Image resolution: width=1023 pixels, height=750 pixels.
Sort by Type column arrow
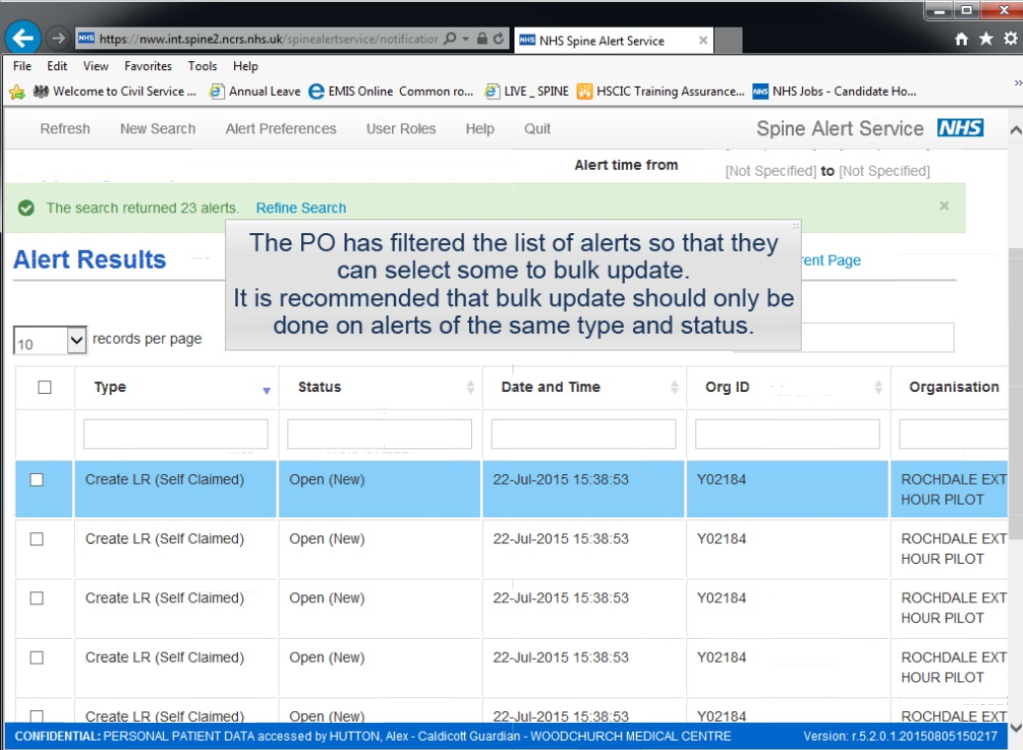click(x=266, y=391)
